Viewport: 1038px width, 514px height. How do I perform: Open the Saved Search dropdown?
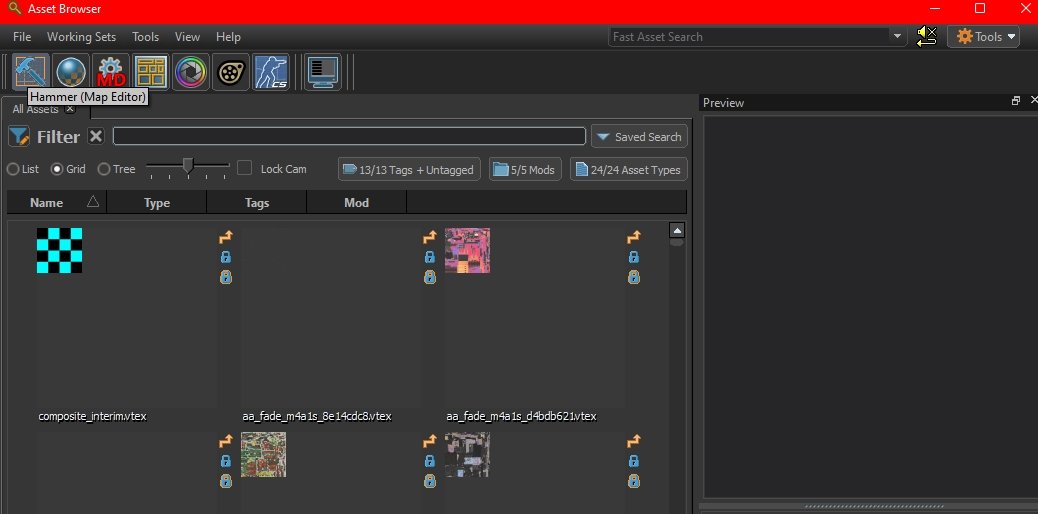638,137
